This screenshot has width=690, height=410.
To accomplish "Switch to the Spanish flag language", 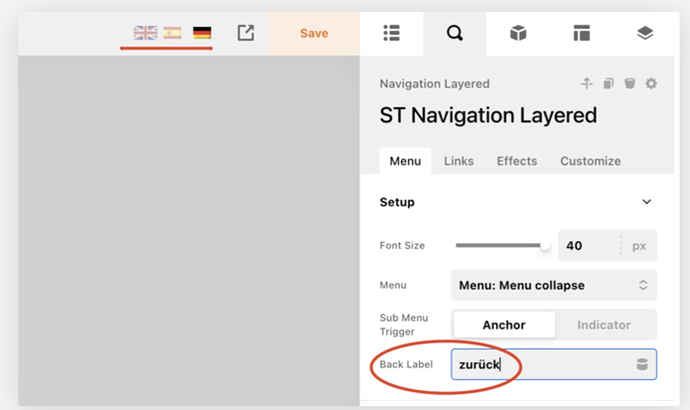I will [173, 33].
